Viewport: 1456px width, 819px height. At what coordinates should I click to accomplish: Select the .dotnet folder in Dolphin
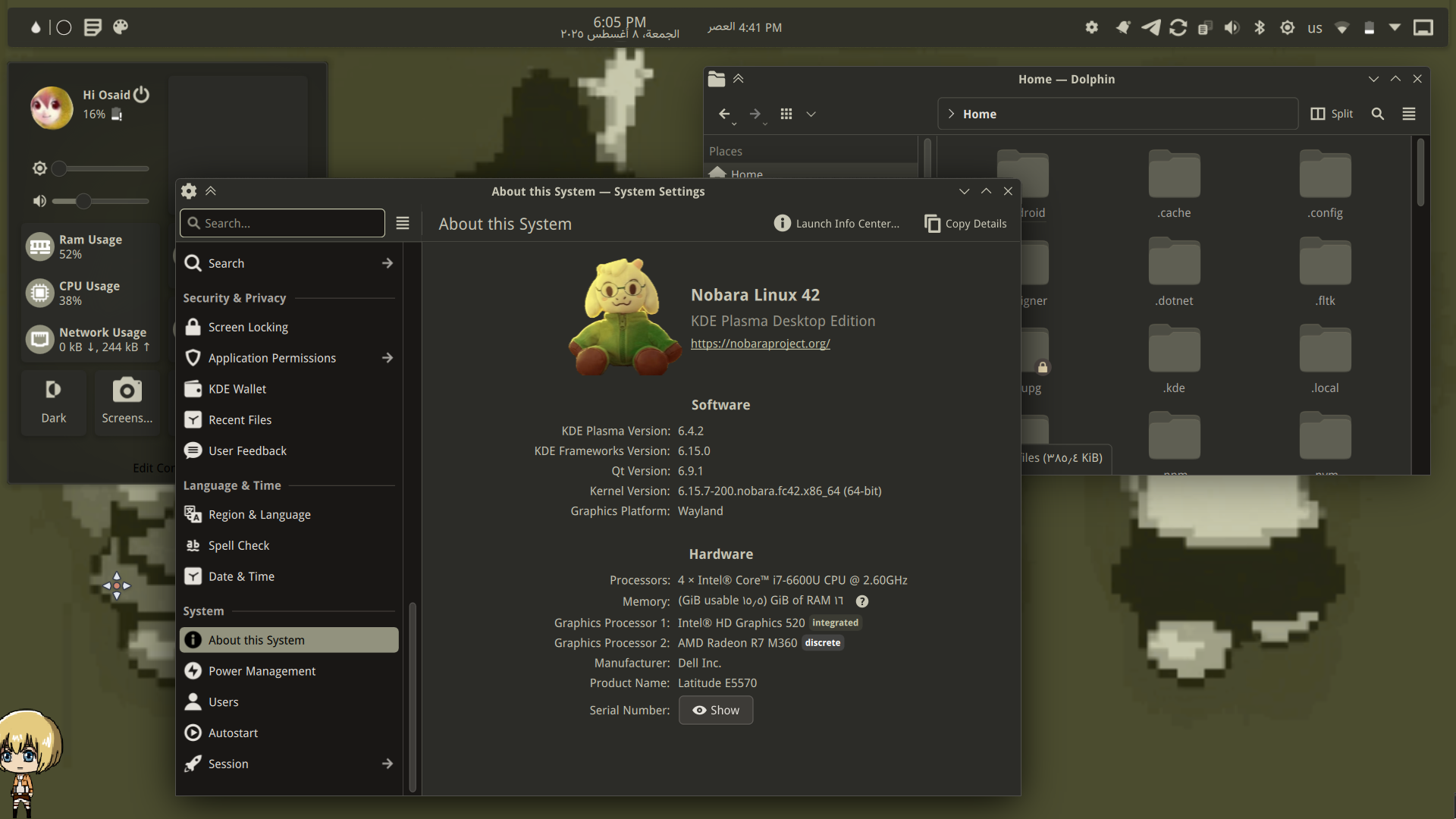click(x=1174, y=272)
